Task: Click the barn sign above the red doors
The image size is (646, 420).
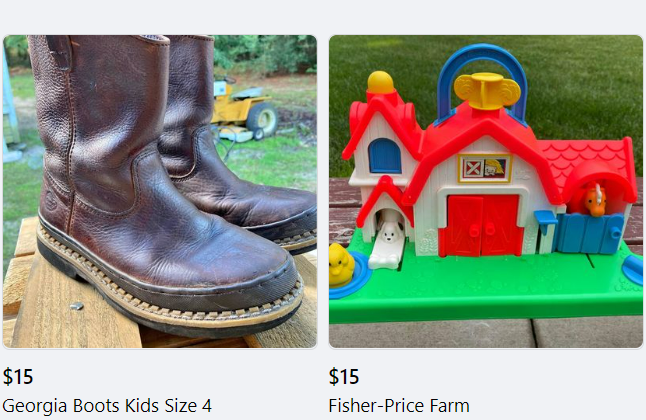Action: click(484, 168)
